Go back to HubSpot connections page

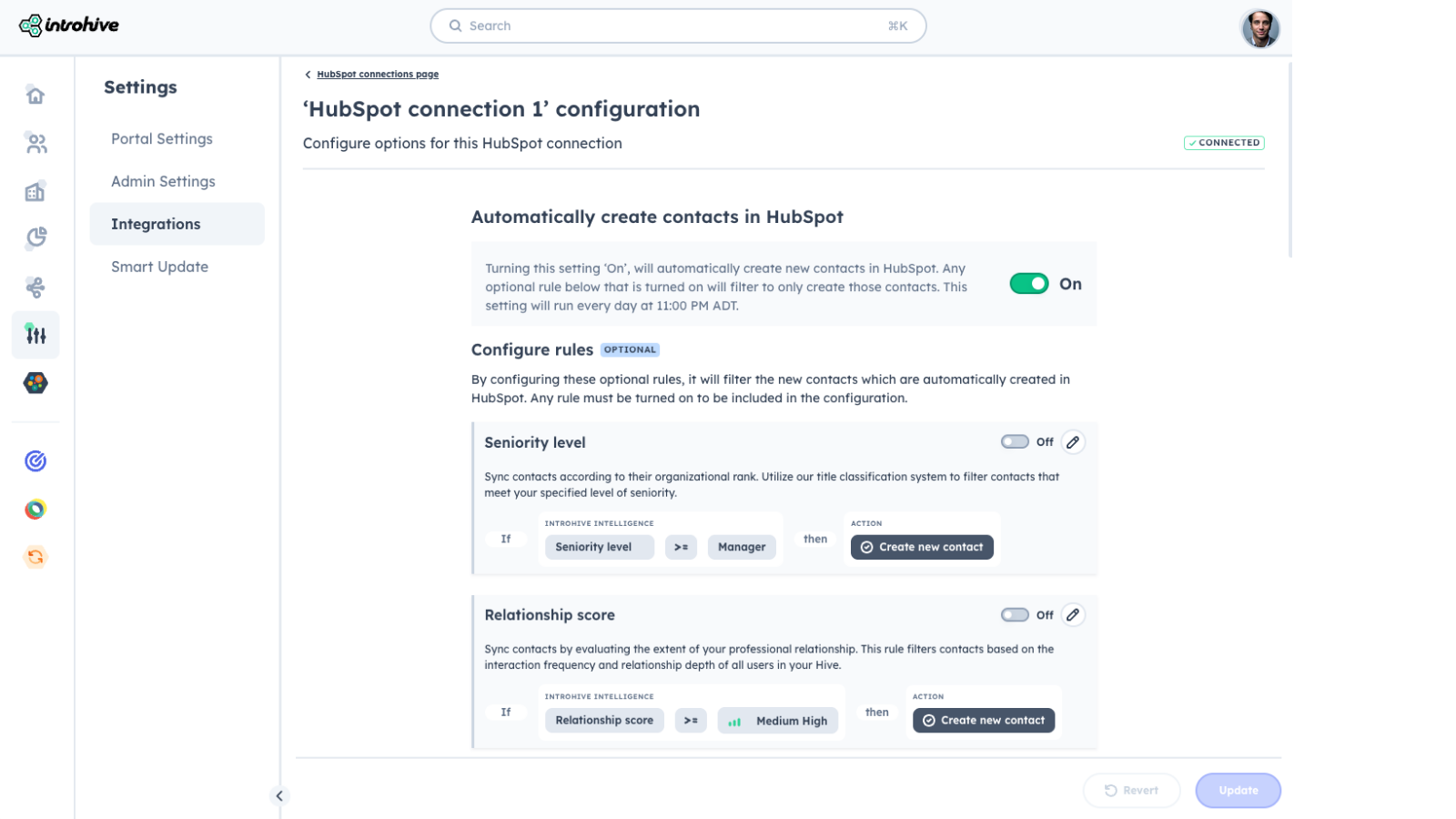377,75
